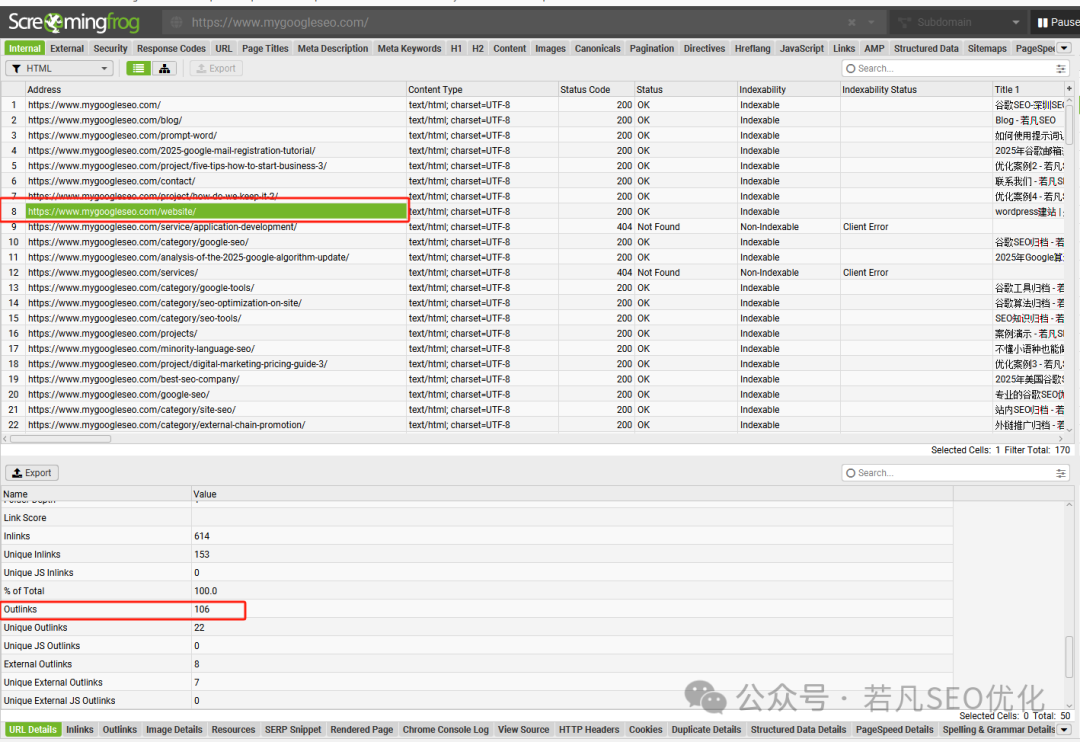Click the lower search filter options icon
Viewport: 1080px width, 742px height.
click(1061, 473)
